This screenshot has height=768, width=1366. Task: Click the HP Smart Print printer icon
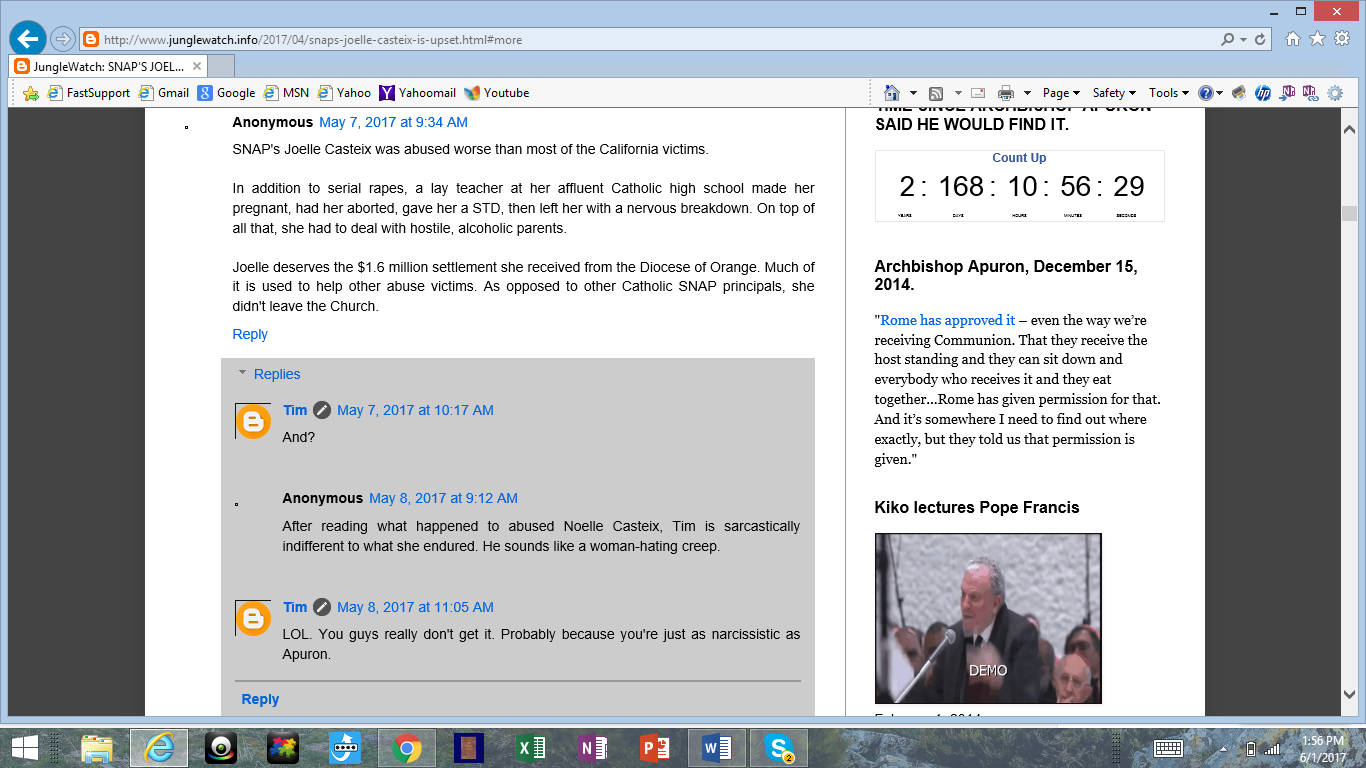[x=1239, y=93]
